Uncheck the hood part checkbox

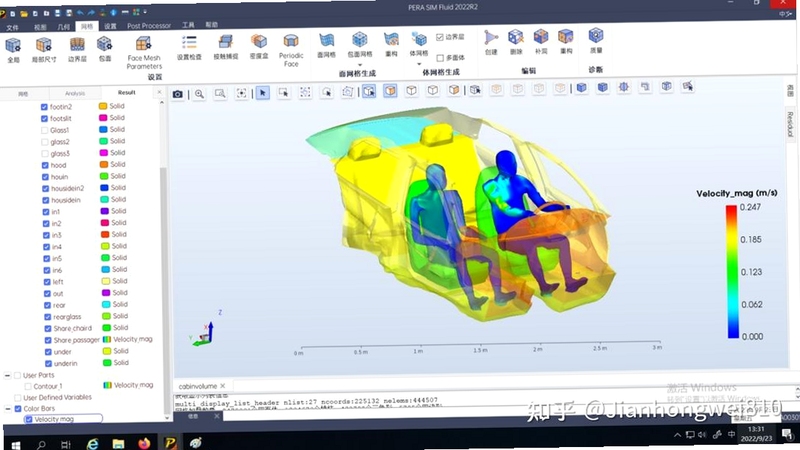click(45, 165)
